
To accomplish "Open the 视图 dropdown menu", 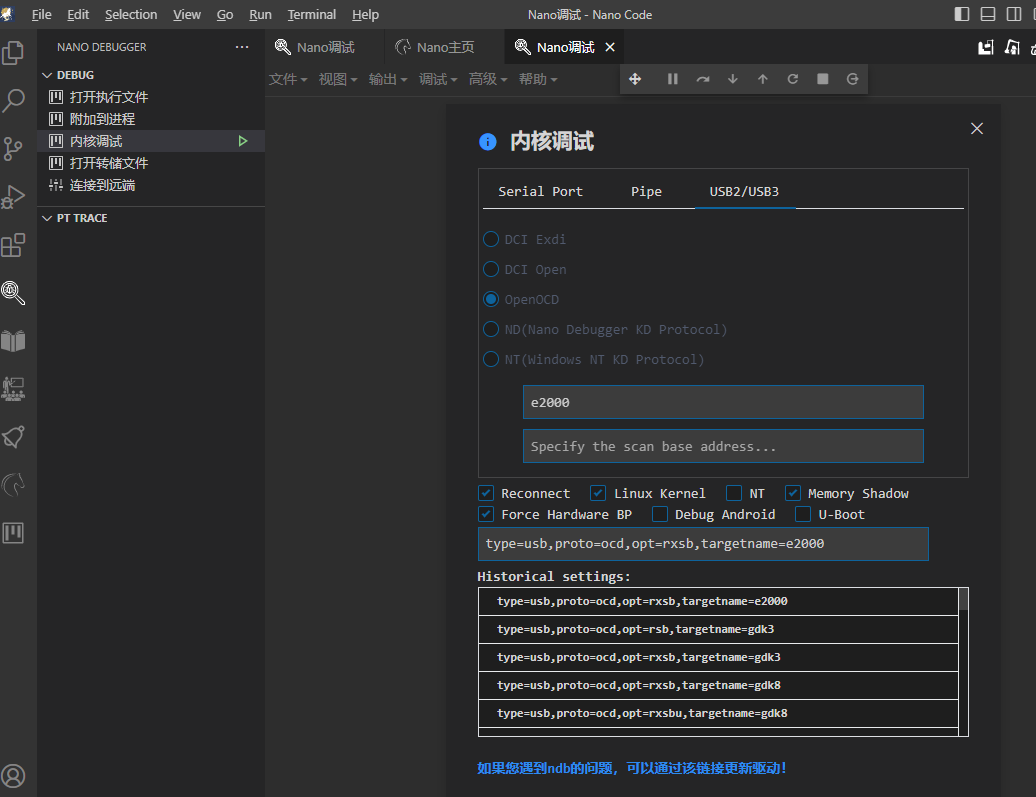I will pos(338,79).
